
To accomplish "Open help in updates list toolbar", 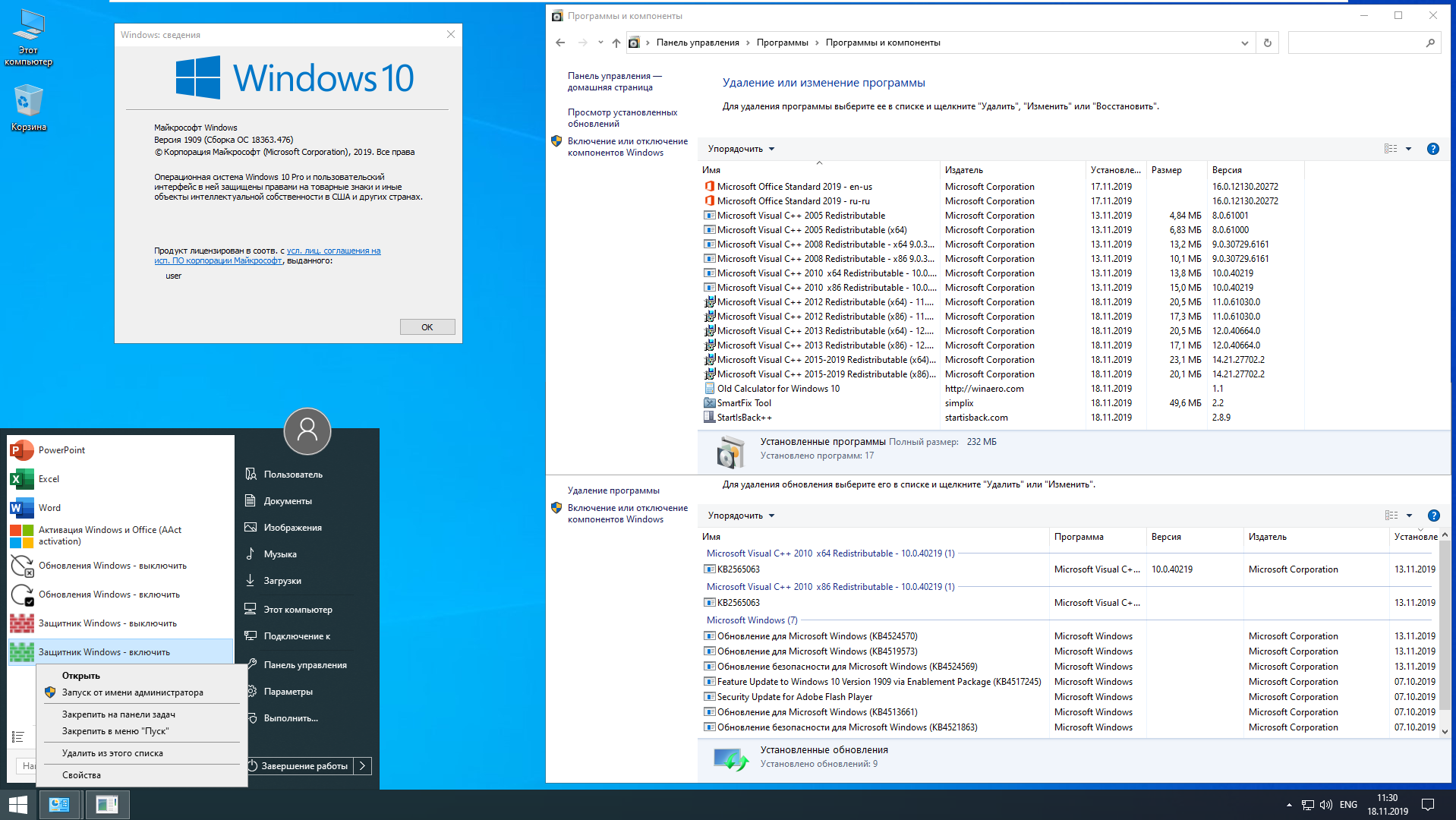I will pos(1433,516).
